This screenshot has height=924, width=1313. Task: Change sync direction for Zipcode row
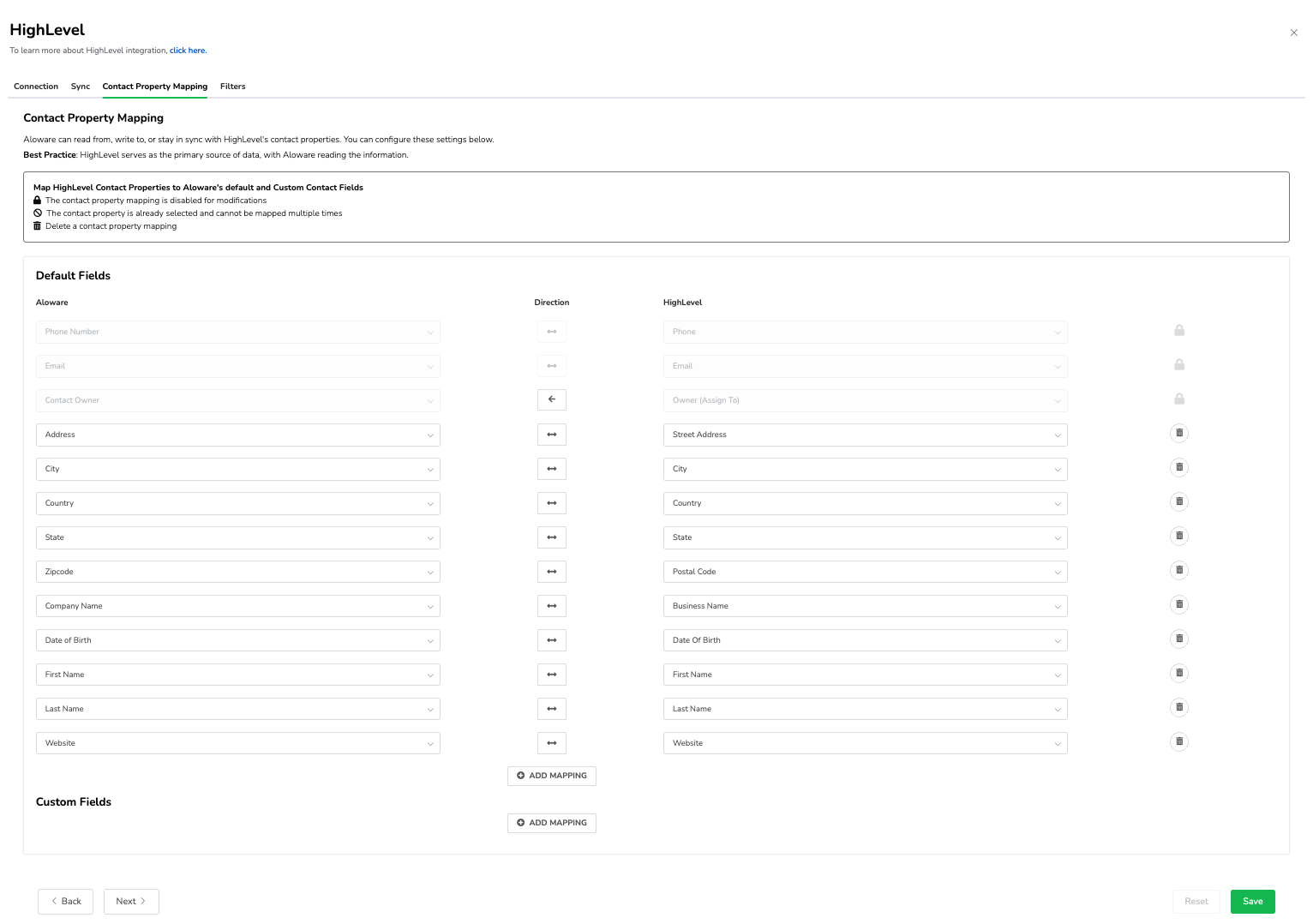point(552,572)
